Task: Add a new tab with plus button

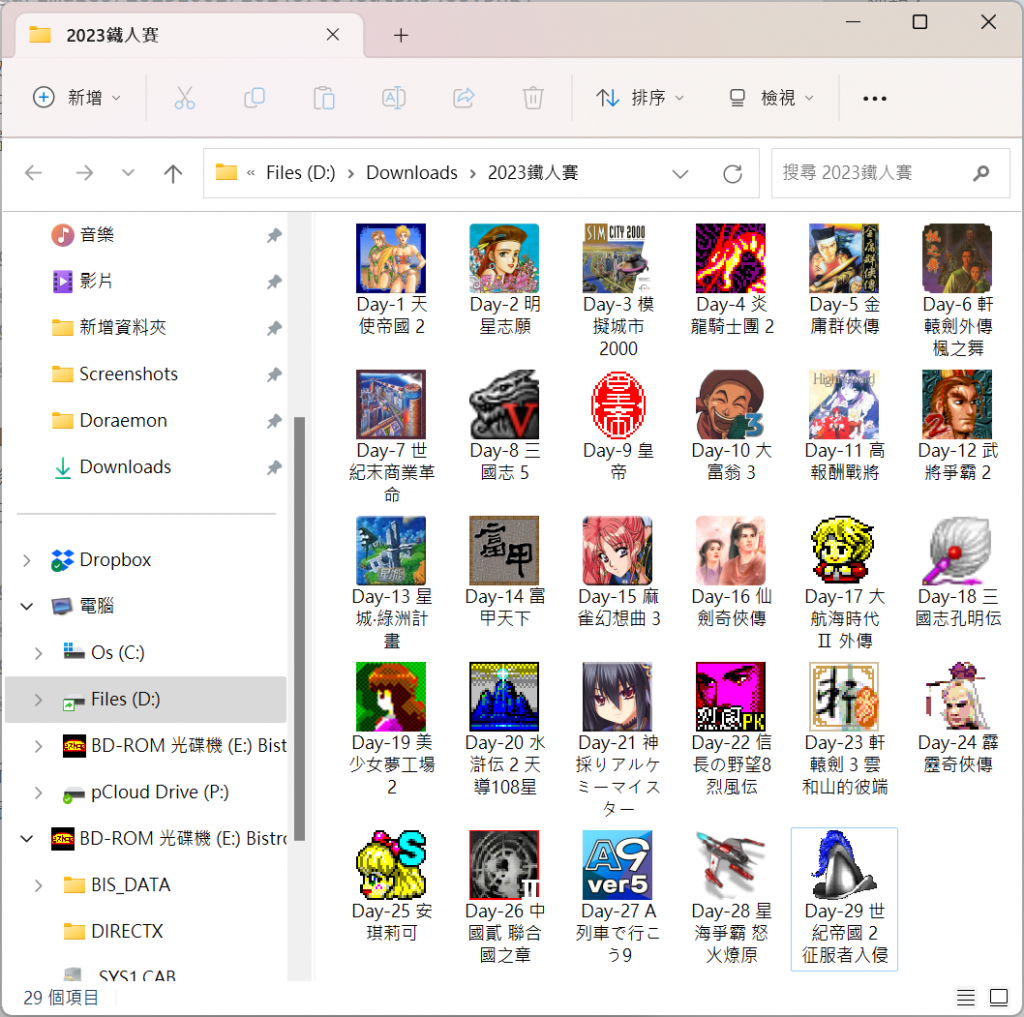Action: tap(401, 35)
